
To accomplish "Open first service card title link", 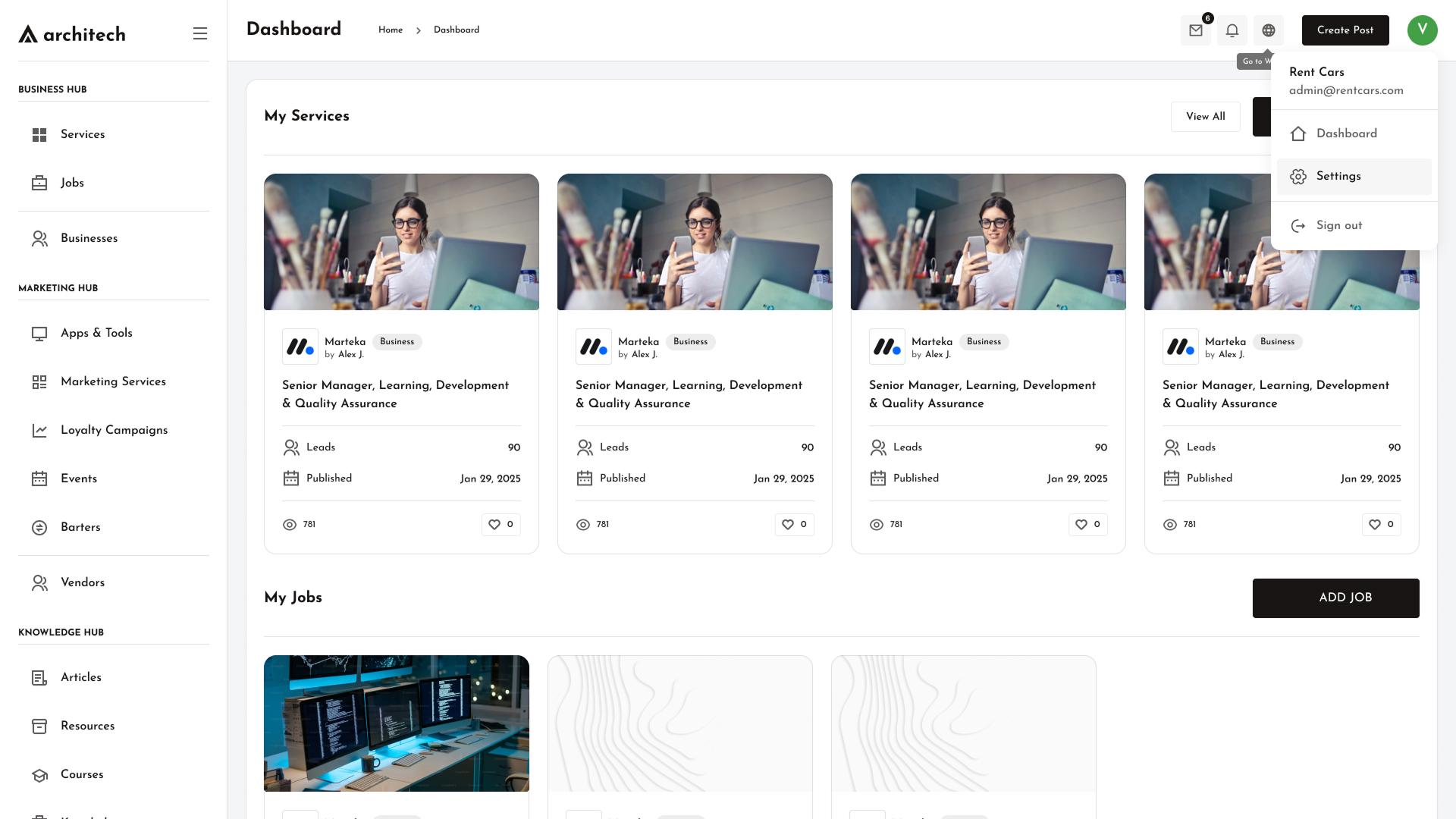I will pyautogui.click(x=396, y=395).
